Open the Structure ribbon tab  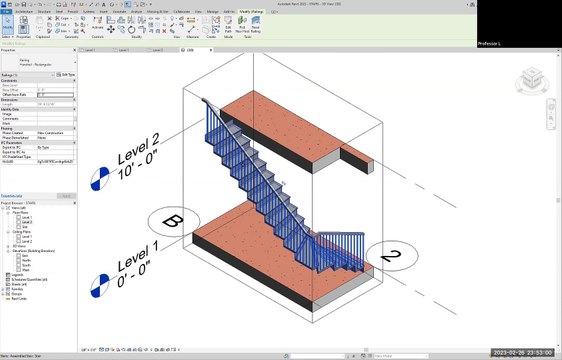point(44,11)
